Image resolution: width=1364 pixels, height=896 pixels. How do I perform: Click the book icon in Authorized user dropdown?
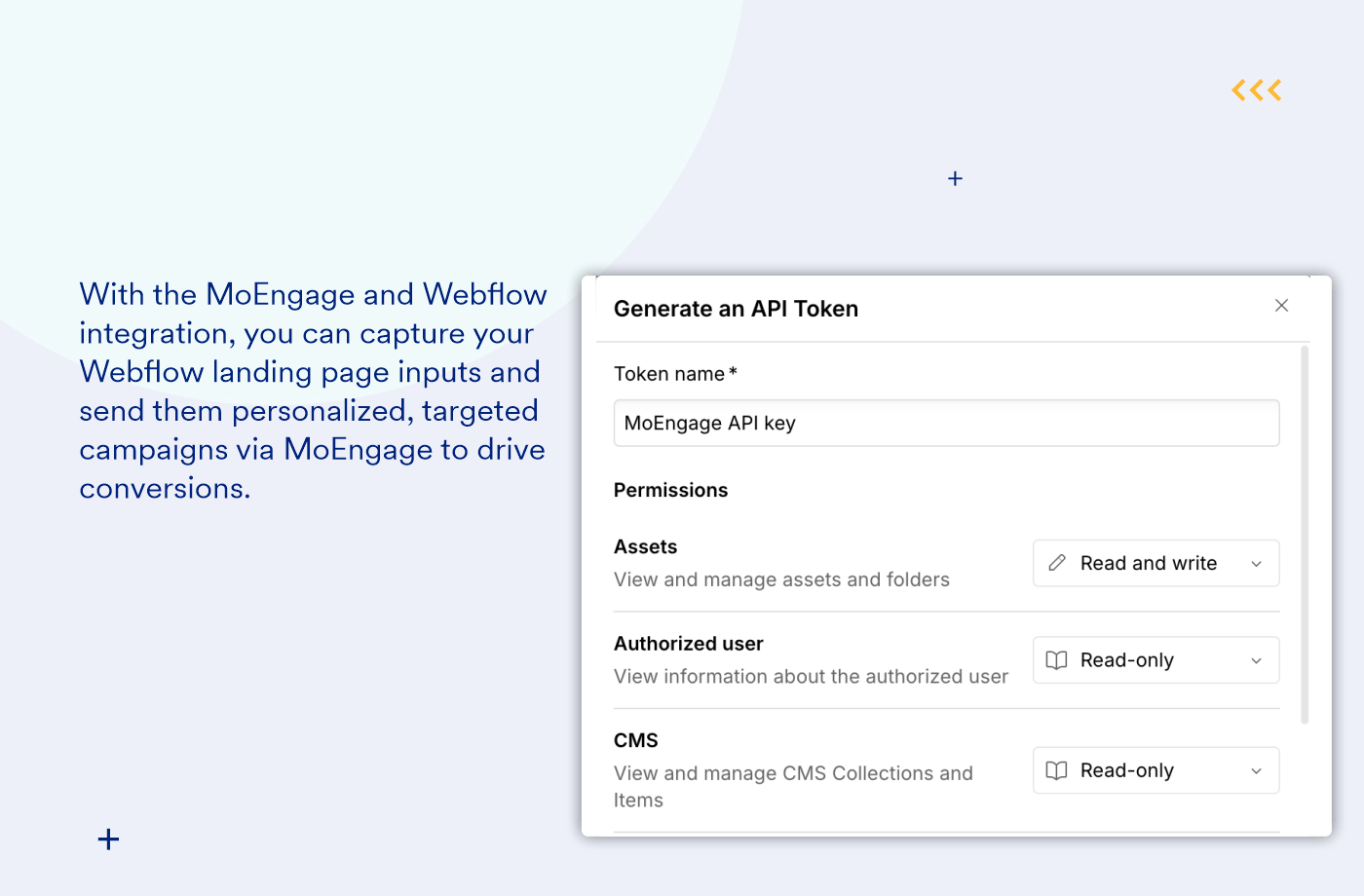coord(1057,660)
